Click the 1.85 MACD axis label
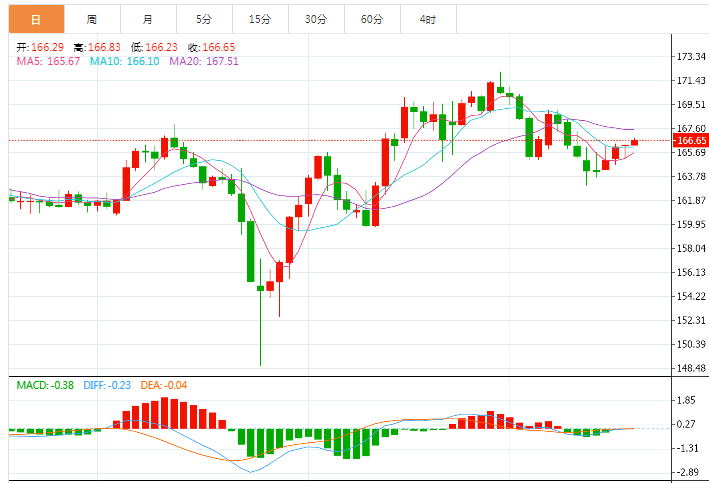 point(686,400)
